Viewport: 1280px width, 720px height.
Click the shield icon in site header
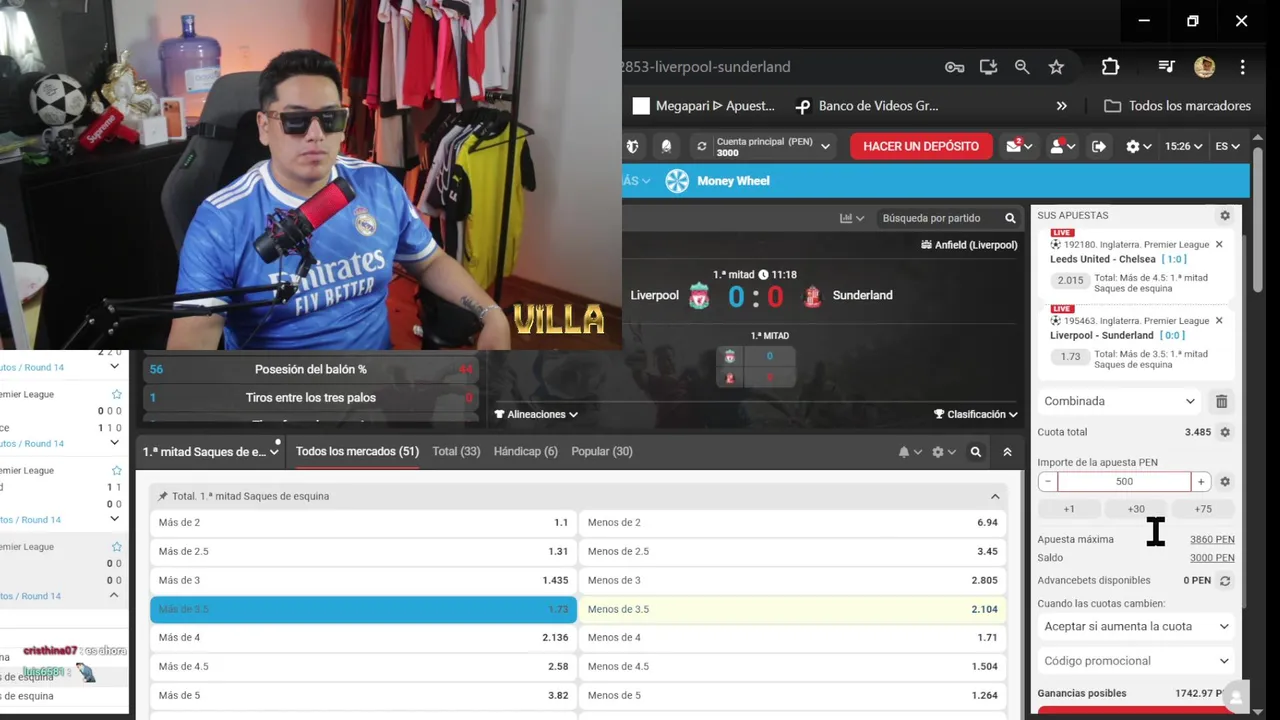pyautogui.click(x=632, y=147)
